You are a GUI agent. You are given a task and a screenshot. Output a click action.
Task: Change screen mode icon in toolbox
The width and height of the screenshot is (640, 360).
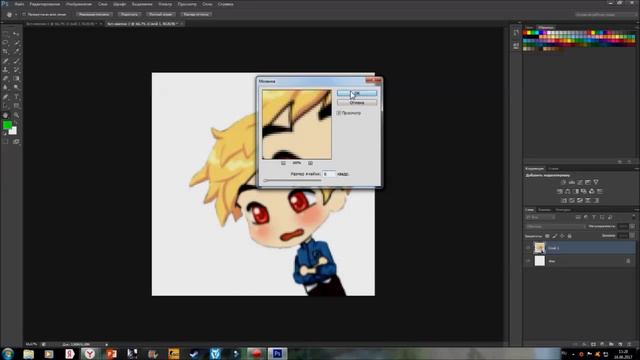16,142
